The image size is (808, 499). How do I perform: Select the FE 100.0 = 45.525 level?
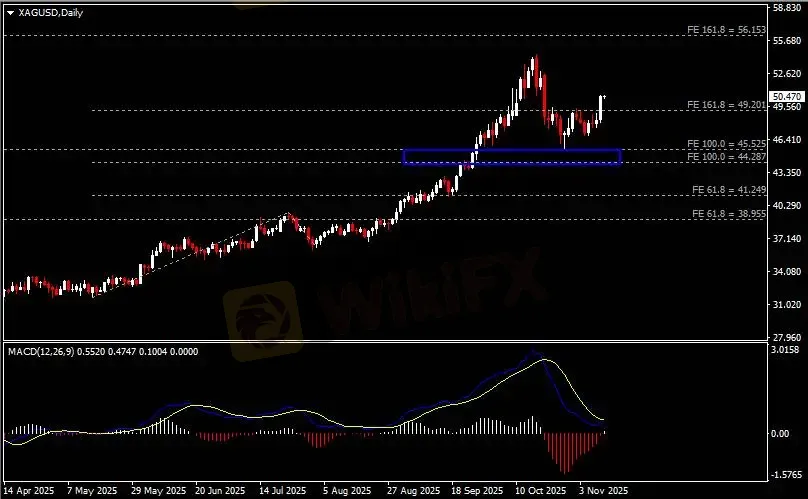click(726, 145)
